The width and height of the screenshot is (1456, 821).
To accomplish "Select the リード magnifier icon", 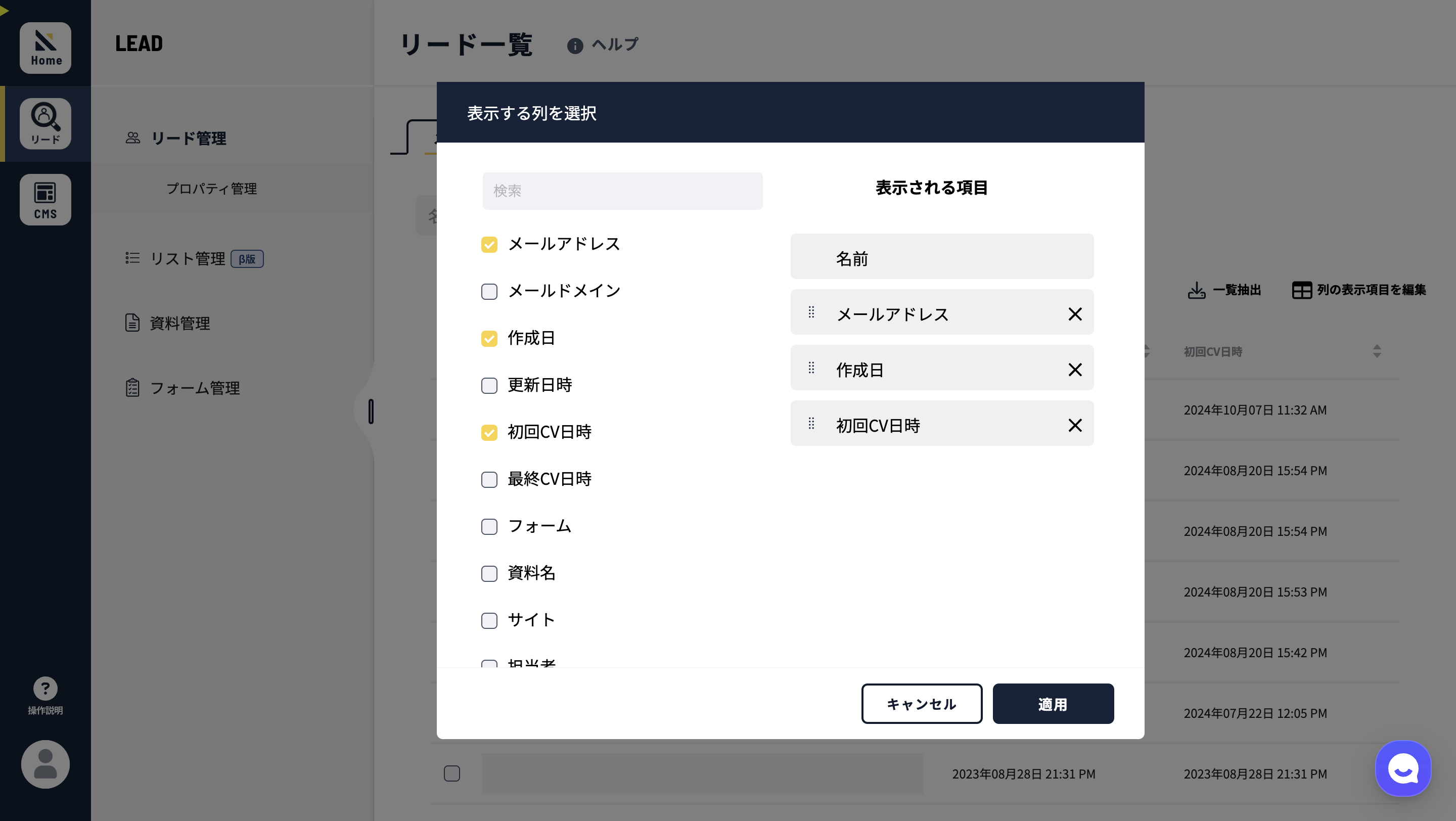I will tap(45, 124).
